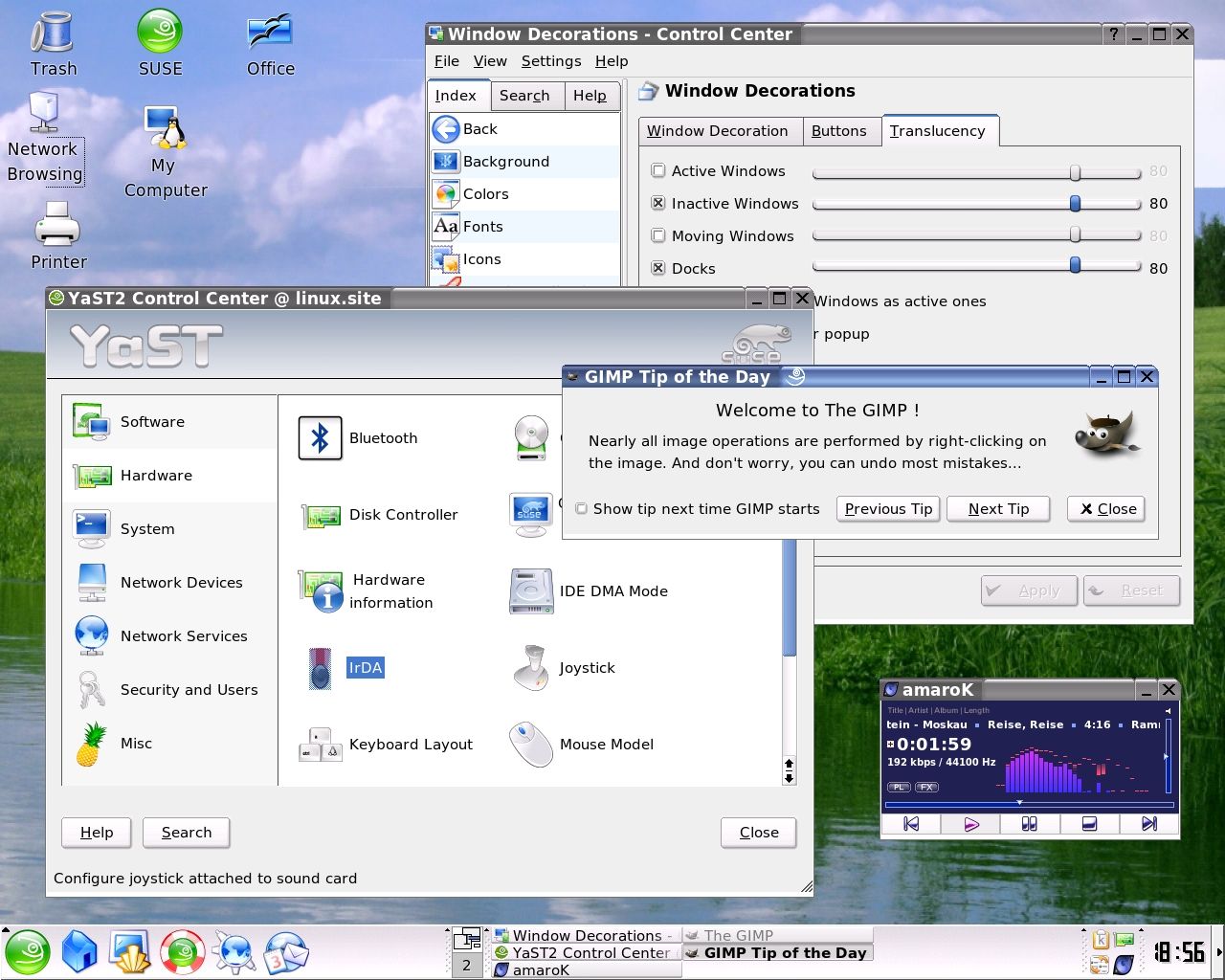Launch mail client from the panel

(286, 952)
